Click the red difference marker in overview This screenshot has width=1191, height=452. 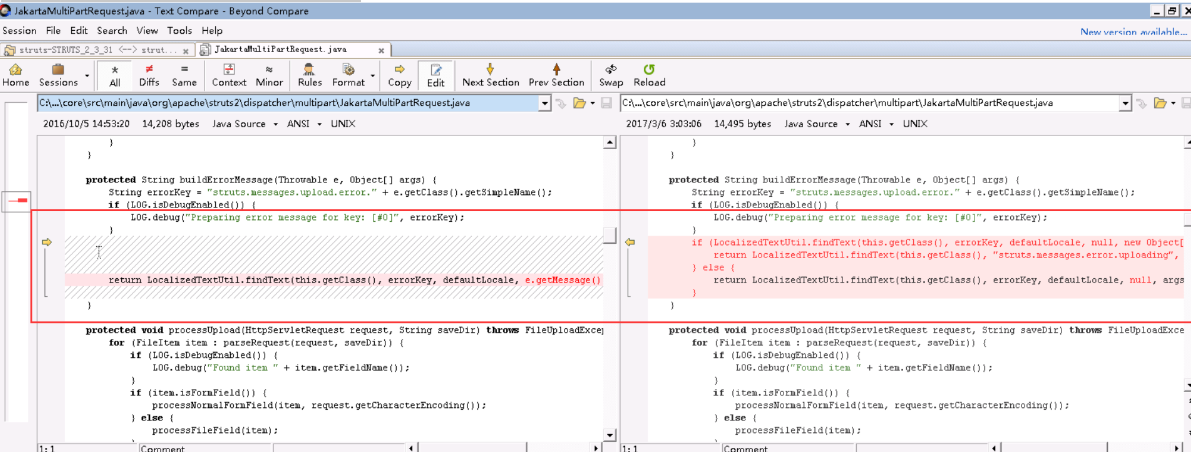pos(20,201)
